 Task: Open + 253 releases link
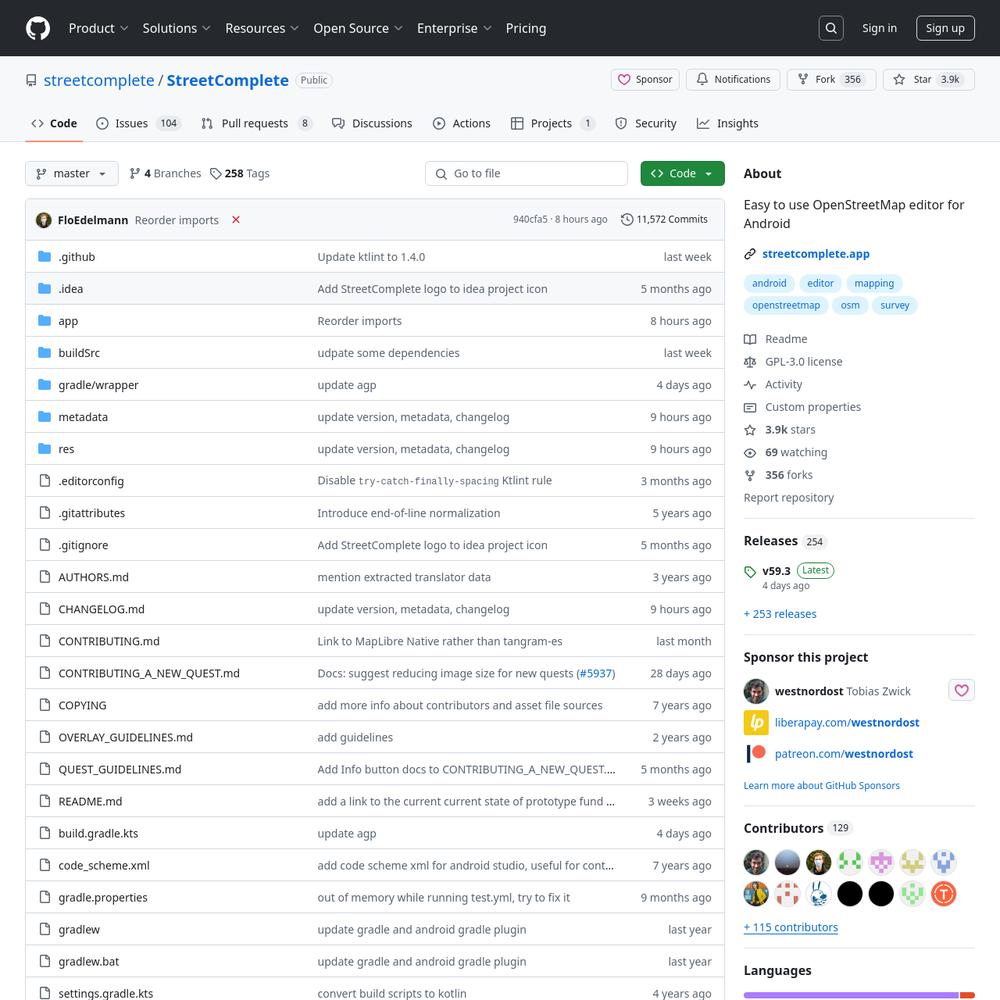[x=779, y=614]
